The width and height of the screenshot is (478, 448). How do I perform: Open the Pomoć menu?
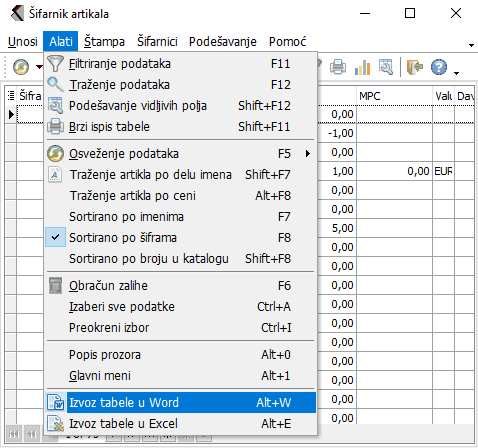coord(287,41)
